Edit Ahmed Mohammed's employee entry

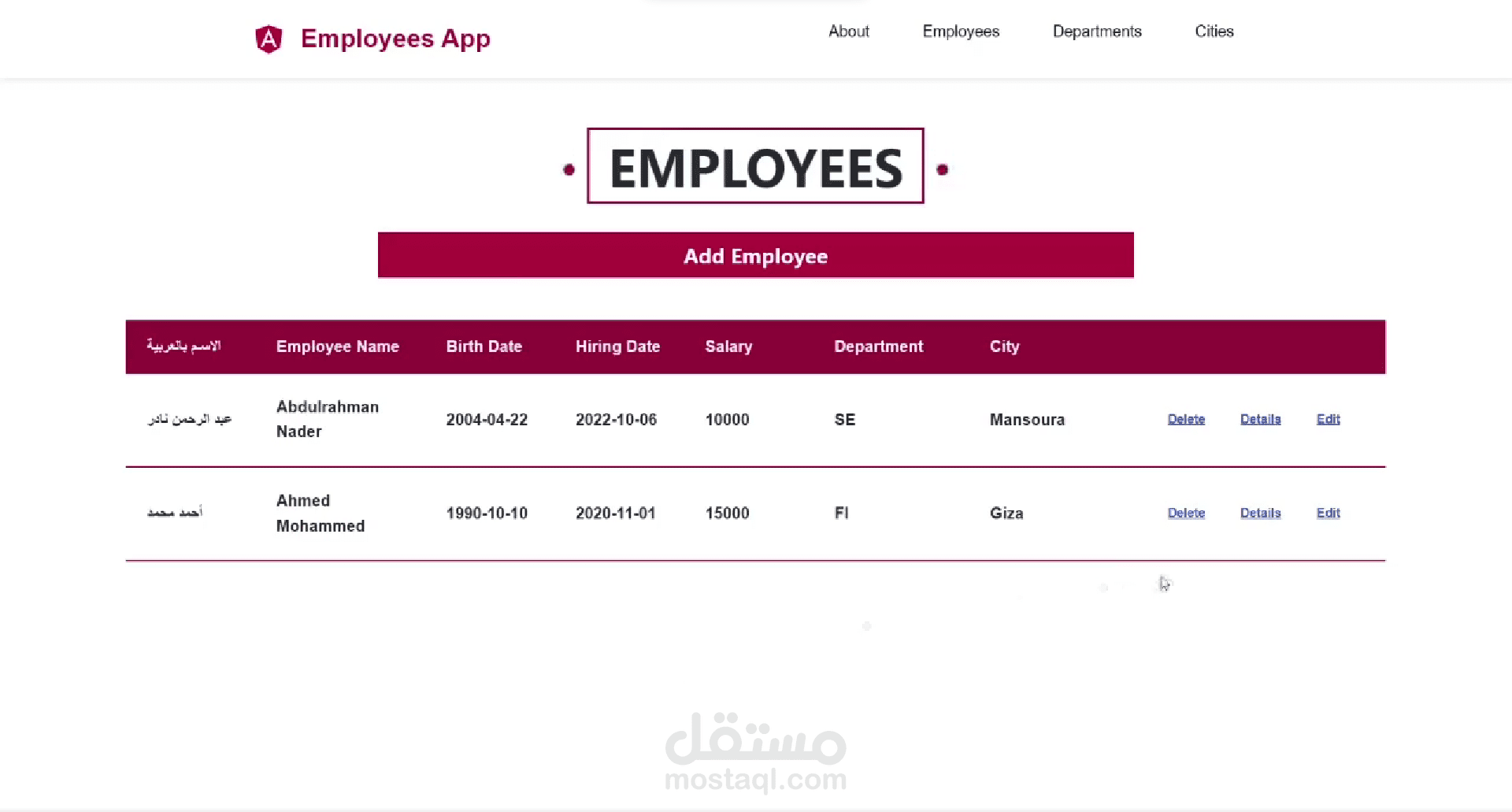(1328, 513)
